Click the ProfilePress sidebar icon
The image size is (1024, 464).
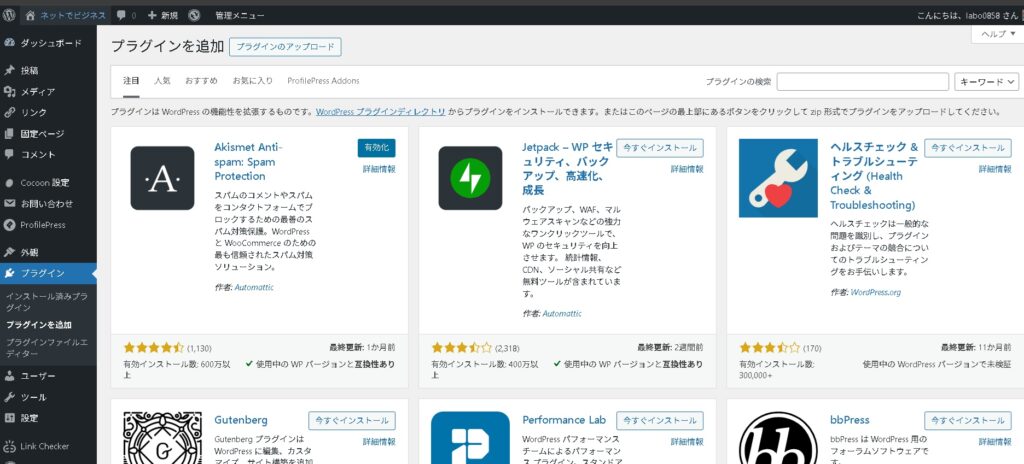point(9,225)
